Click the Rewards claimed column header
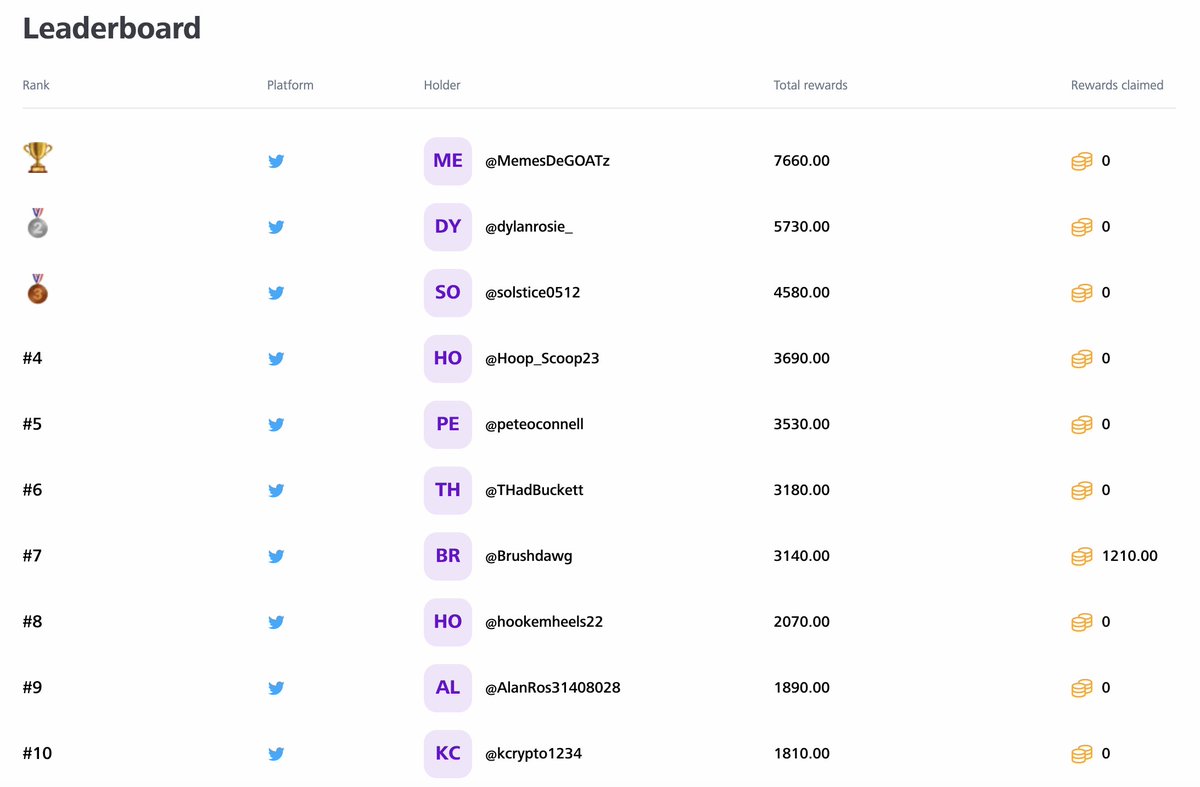This screenshot has width=1200, height=787. (1117, 85)
